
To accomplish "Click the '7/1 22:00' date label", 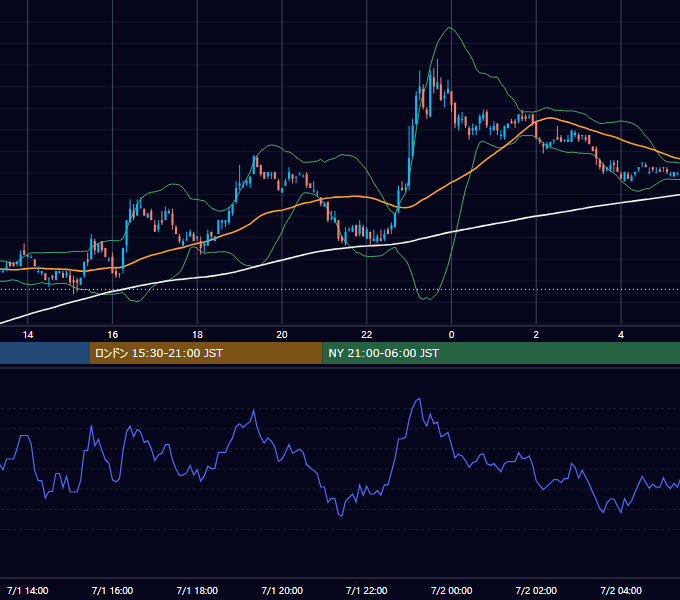I will coord(367,590).
